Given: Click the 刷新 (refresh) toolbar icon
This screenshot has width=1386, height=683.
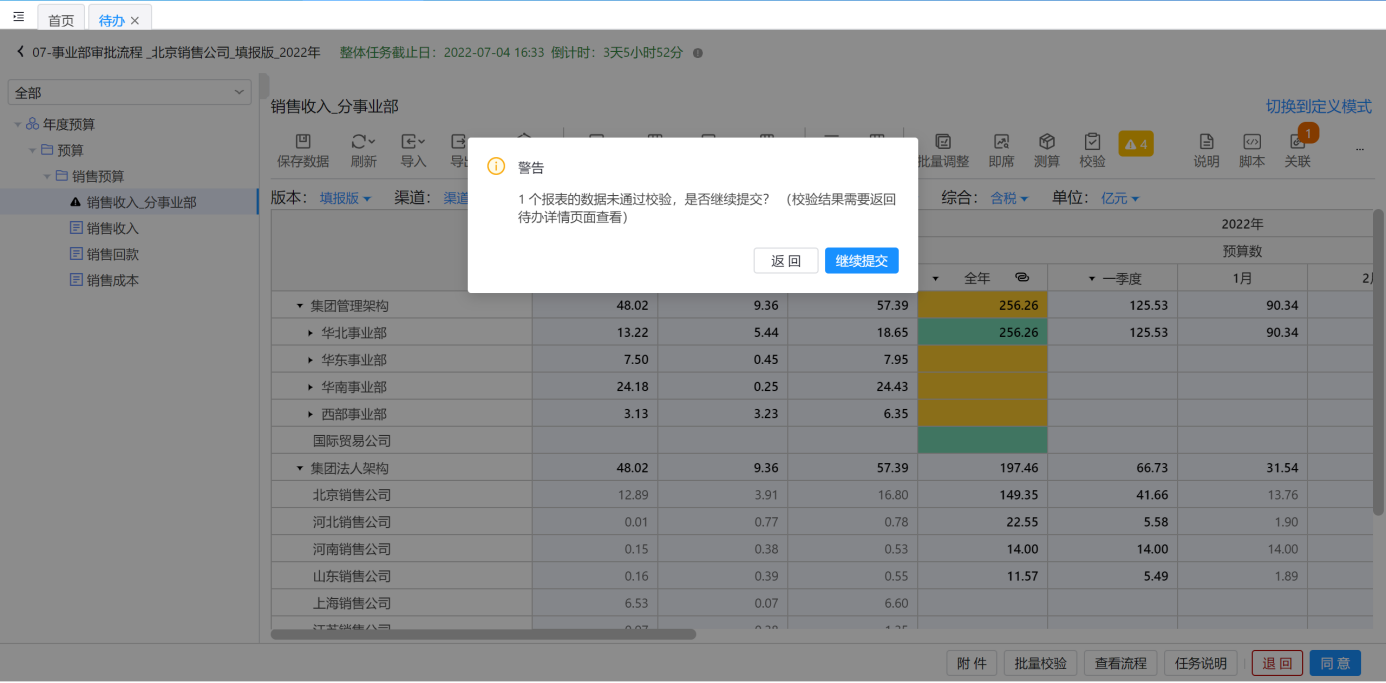Looking at the screenshot, I should pyautogui.click(x=363, y=143).
